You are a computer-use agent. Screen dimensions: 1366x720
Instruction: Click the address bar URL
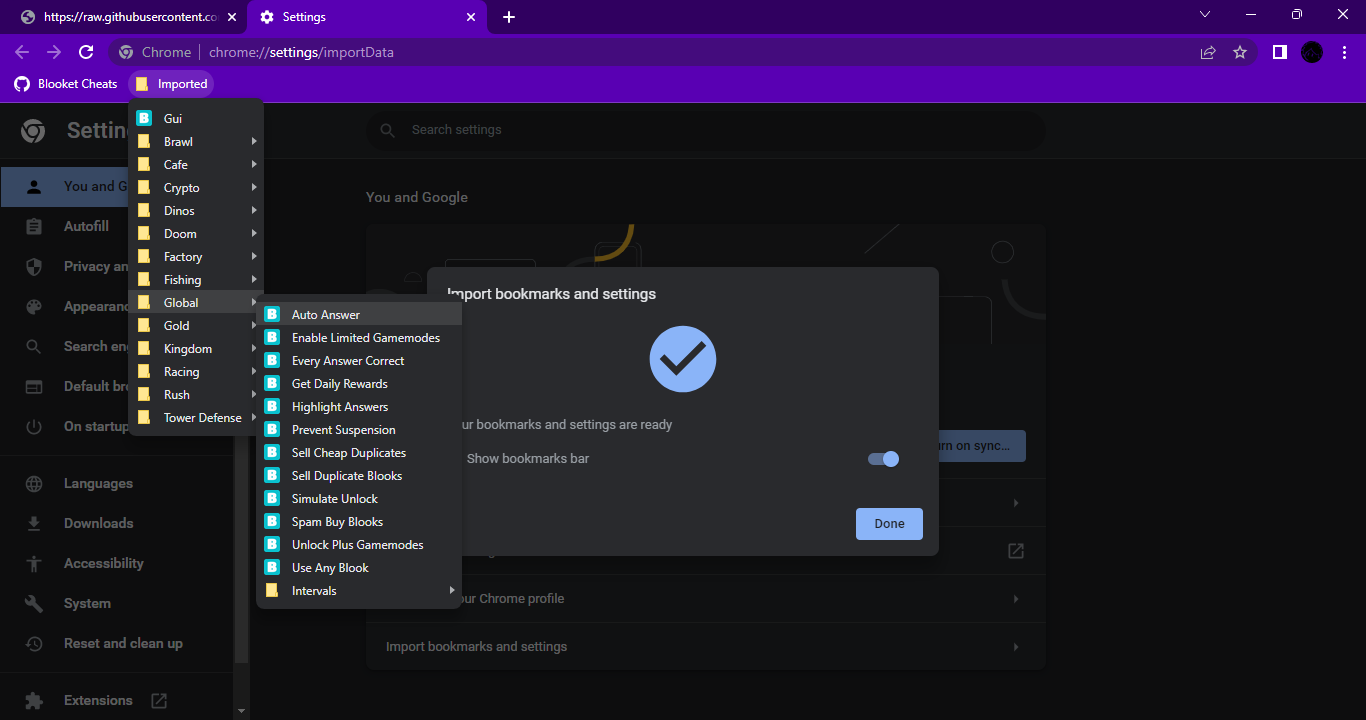[x=301, y=52]
